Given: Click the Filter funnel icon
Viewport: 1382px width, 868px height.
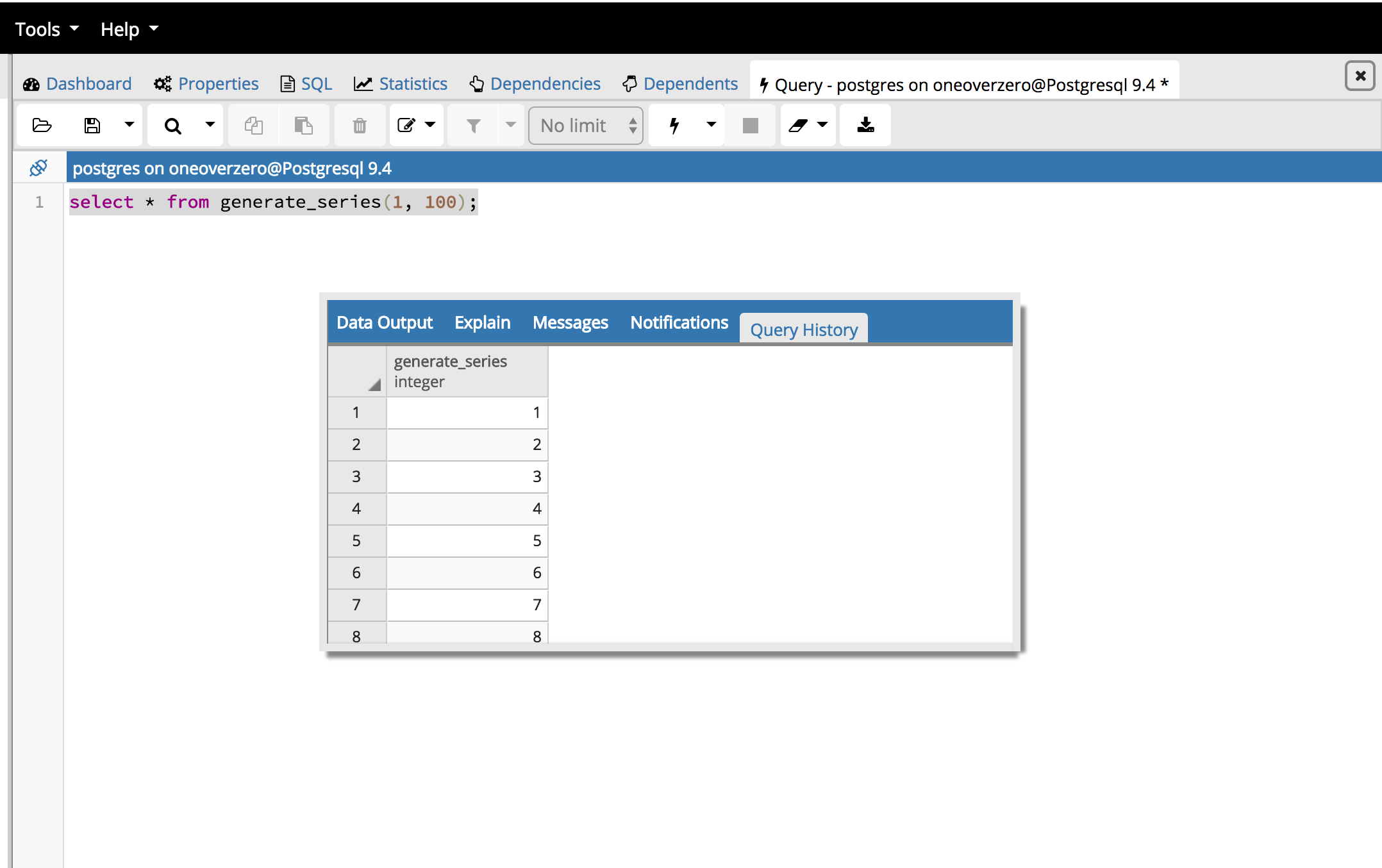Looking at the screenshot, I should click(x=473, y=125).
